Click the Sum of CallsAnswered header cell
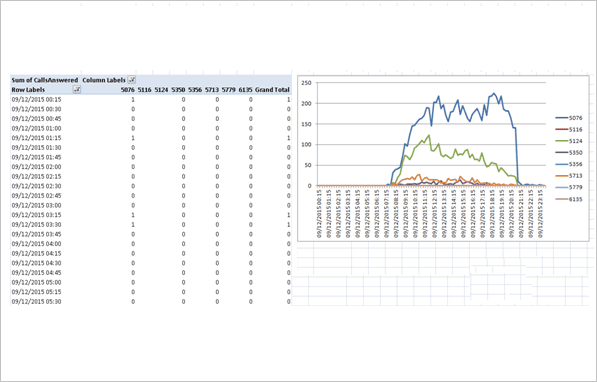This screenshot has height=382, width=597. point(45,80)
